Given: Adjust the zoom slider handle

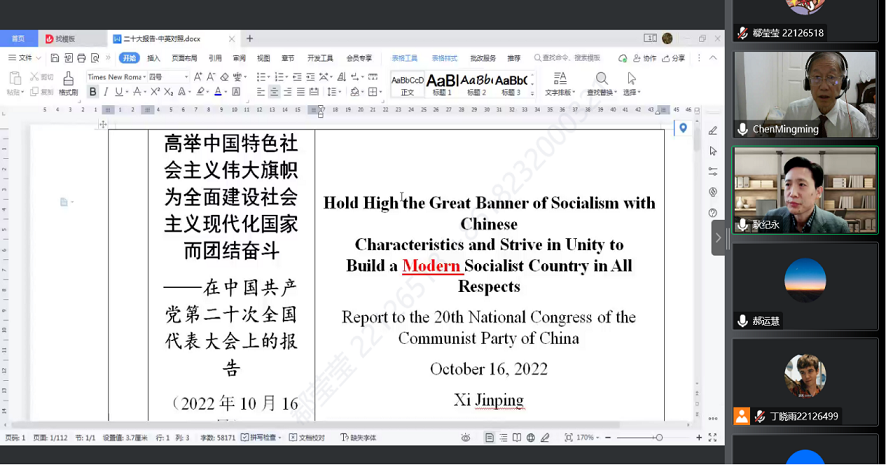Looking at the screenshot, I should tap(659, 437).
